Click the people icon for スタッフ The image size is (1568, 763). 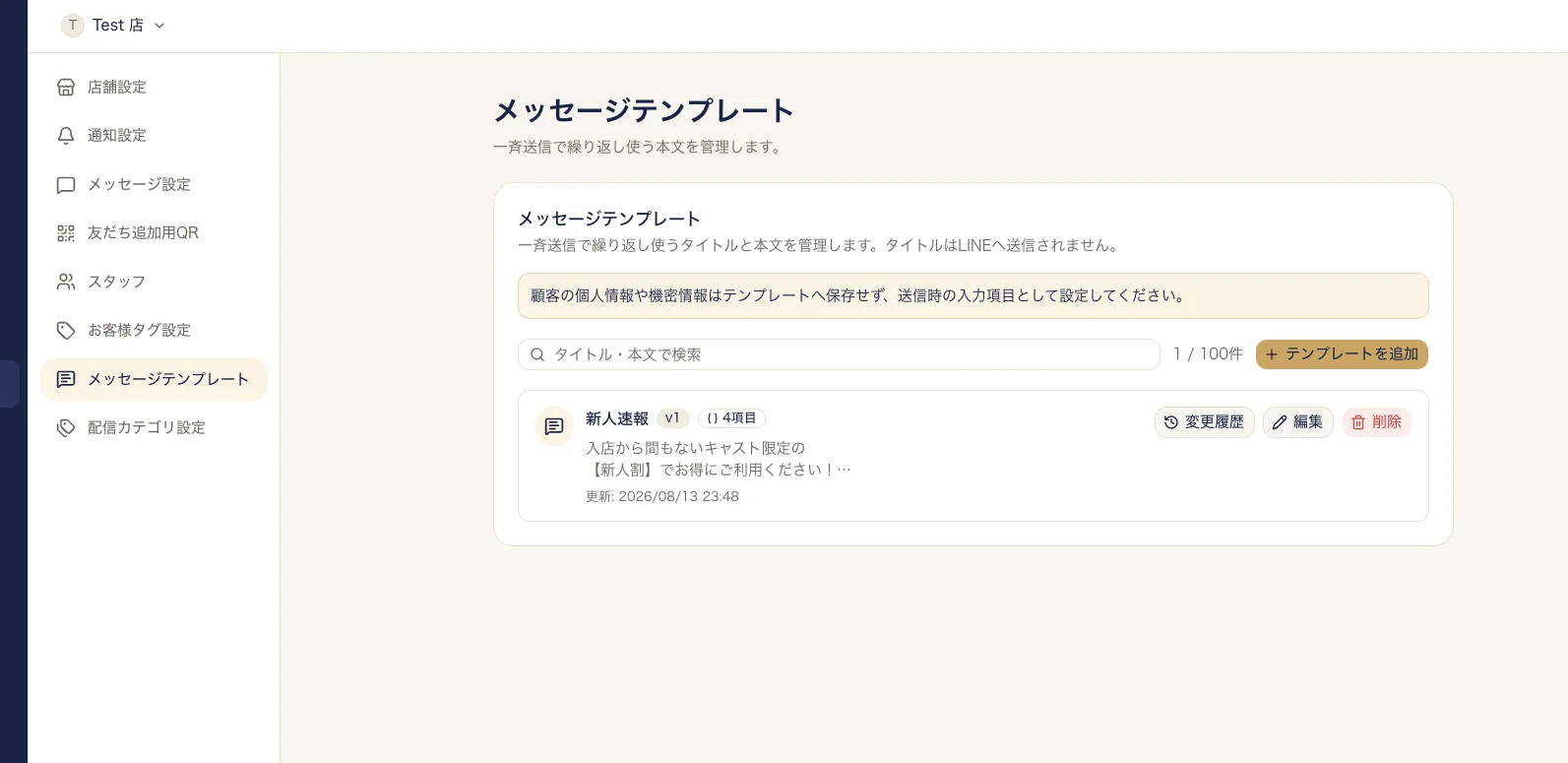coord(66,282)
